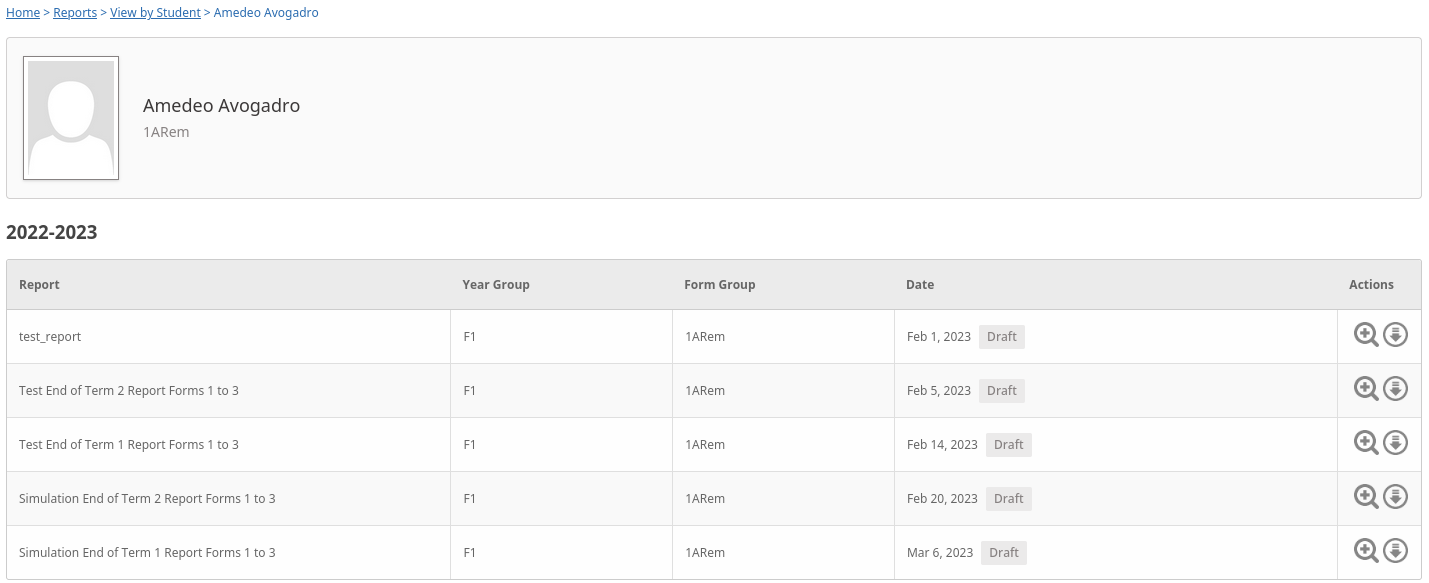View Test End of Term 1 report
Viewport: 1429px width, 583px height.
point(1366,443)
